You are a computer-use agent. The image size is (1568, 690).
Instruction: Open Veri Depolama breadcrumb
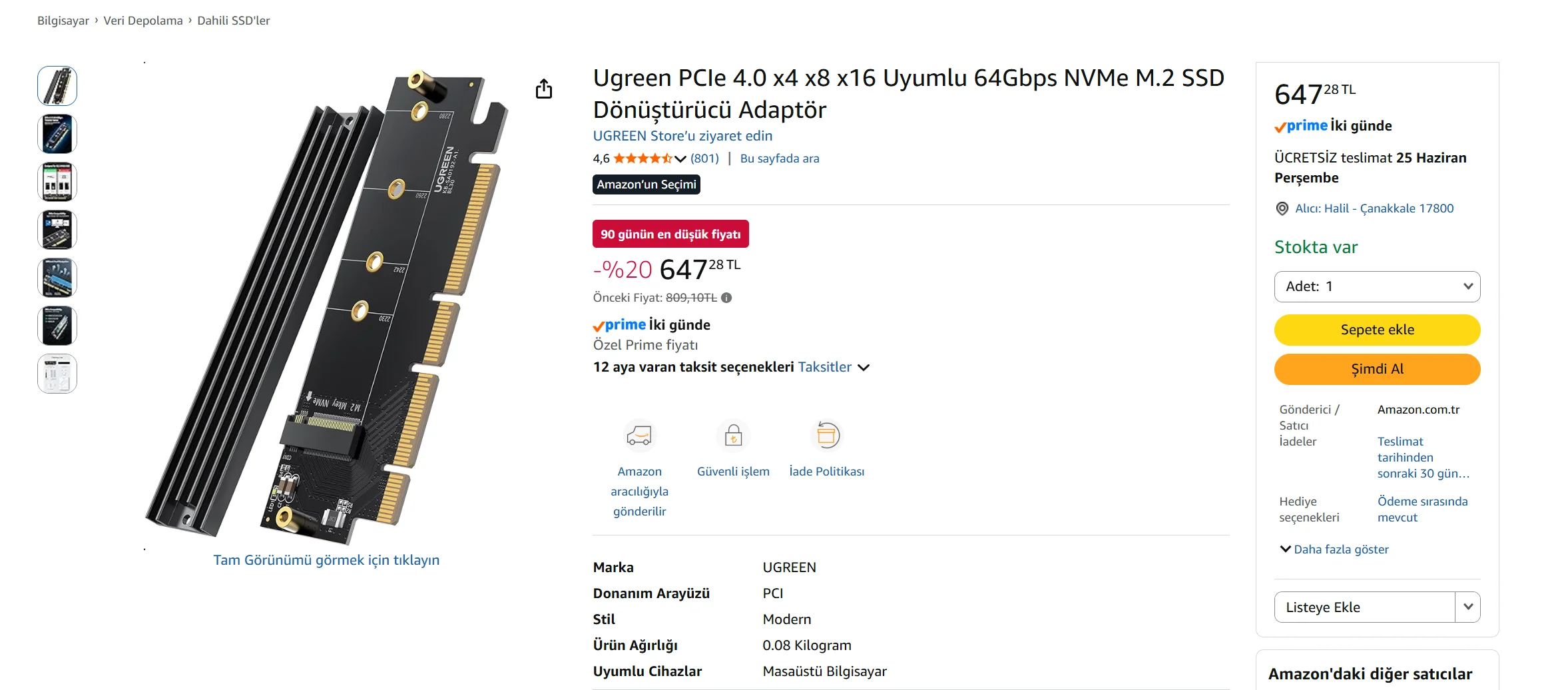click(143, 21)
